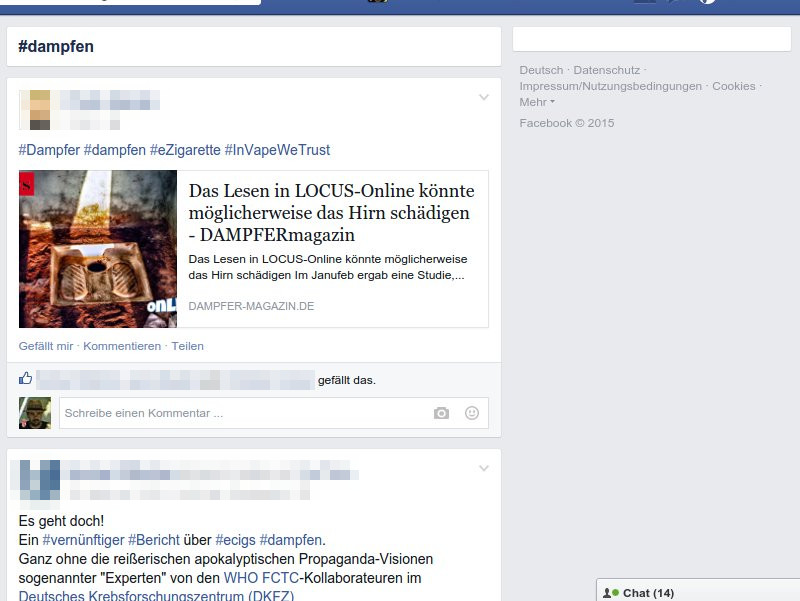
Task: Expand the second post's options chevron
Action: (484, 469)
